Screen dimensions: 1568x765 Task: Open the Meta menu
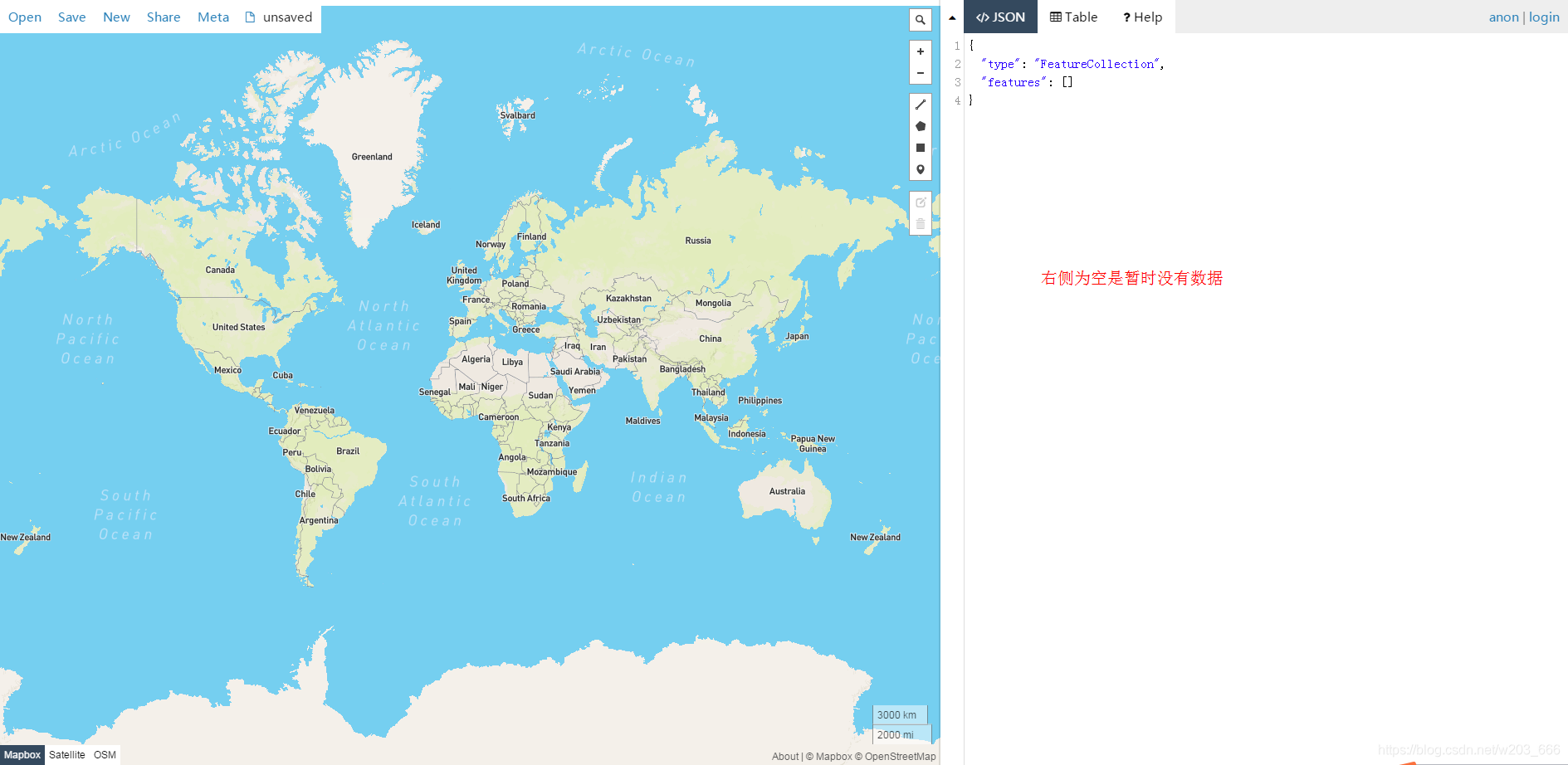[x=213, y=17]
